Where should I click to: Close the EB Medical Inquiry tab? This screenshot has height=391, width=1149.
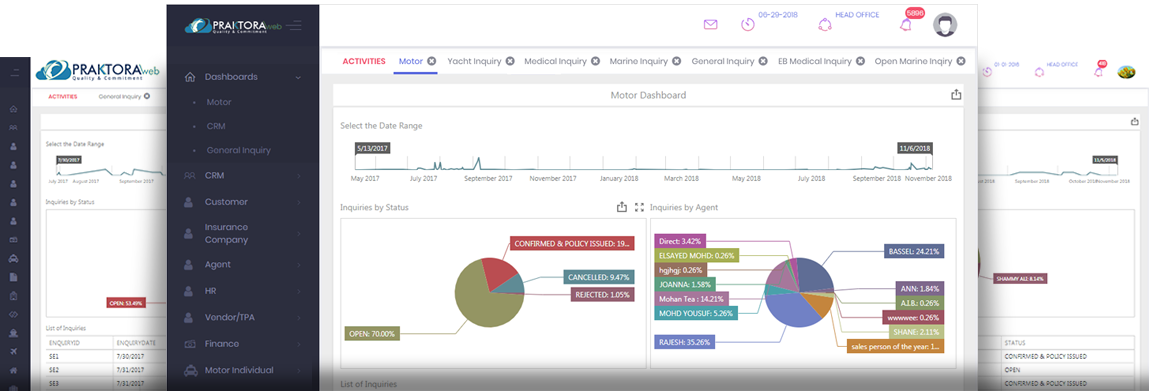860,62
